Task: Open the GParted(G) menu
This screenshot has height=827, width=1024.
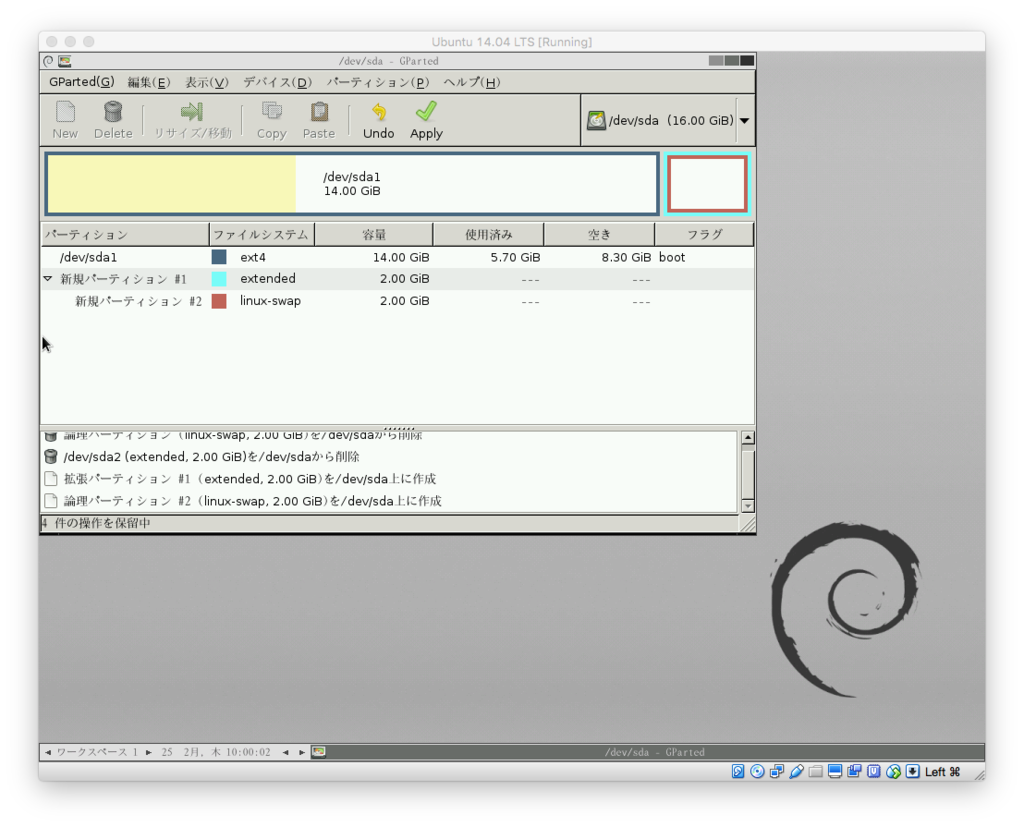Action: click(x=81, y=82)
